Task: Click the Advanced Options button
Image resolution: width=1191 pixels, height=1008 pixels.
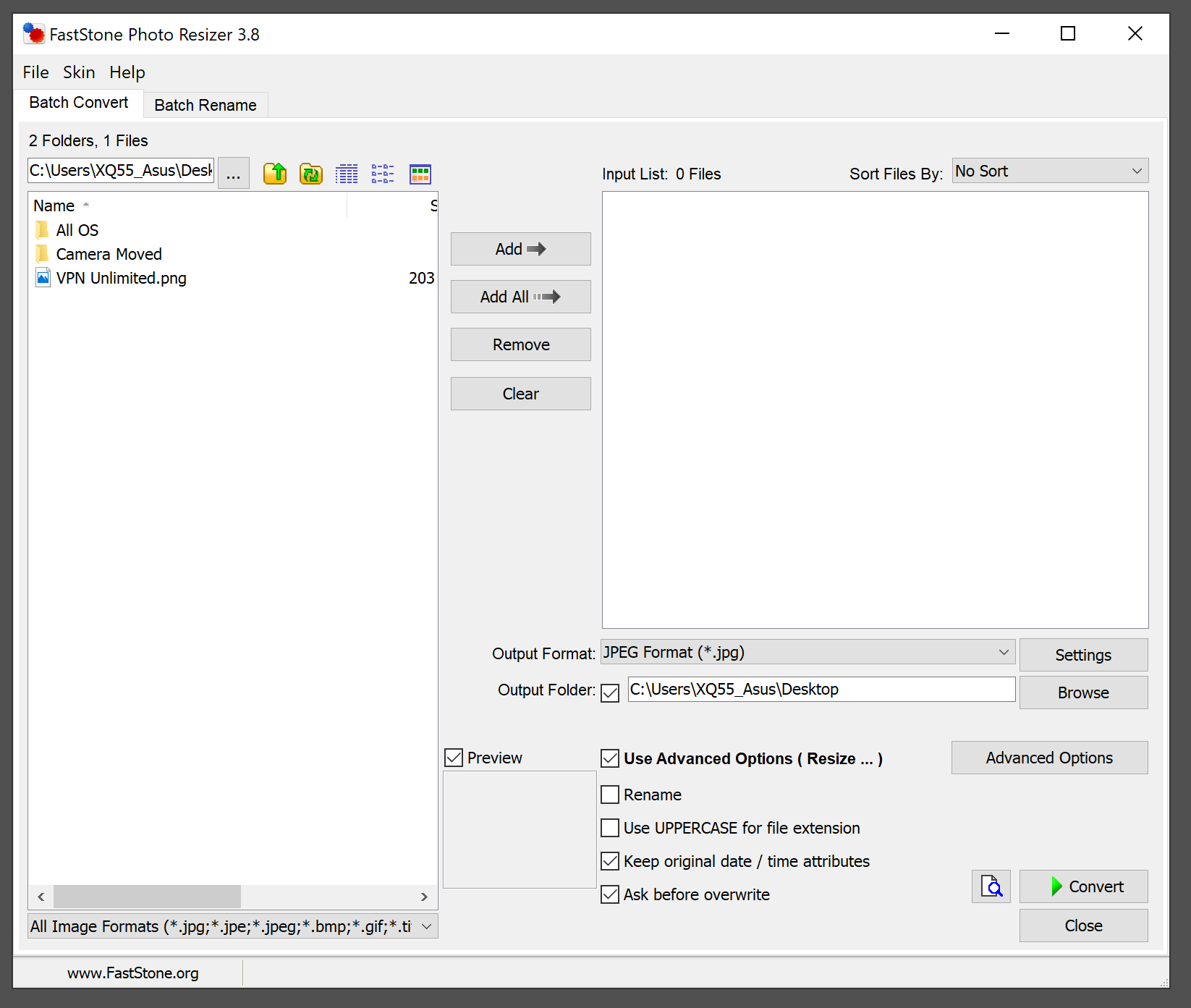Action: point(1048,758)
